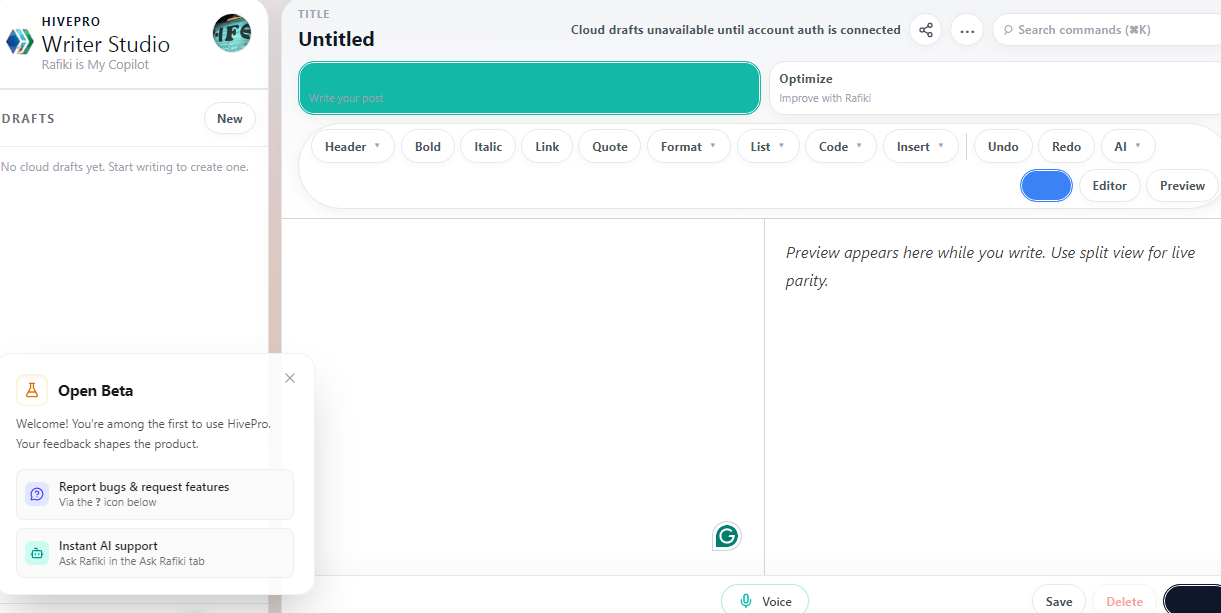Open the Format dropdown
This screenshot has width=1221, height=613.
pos(689,146)
